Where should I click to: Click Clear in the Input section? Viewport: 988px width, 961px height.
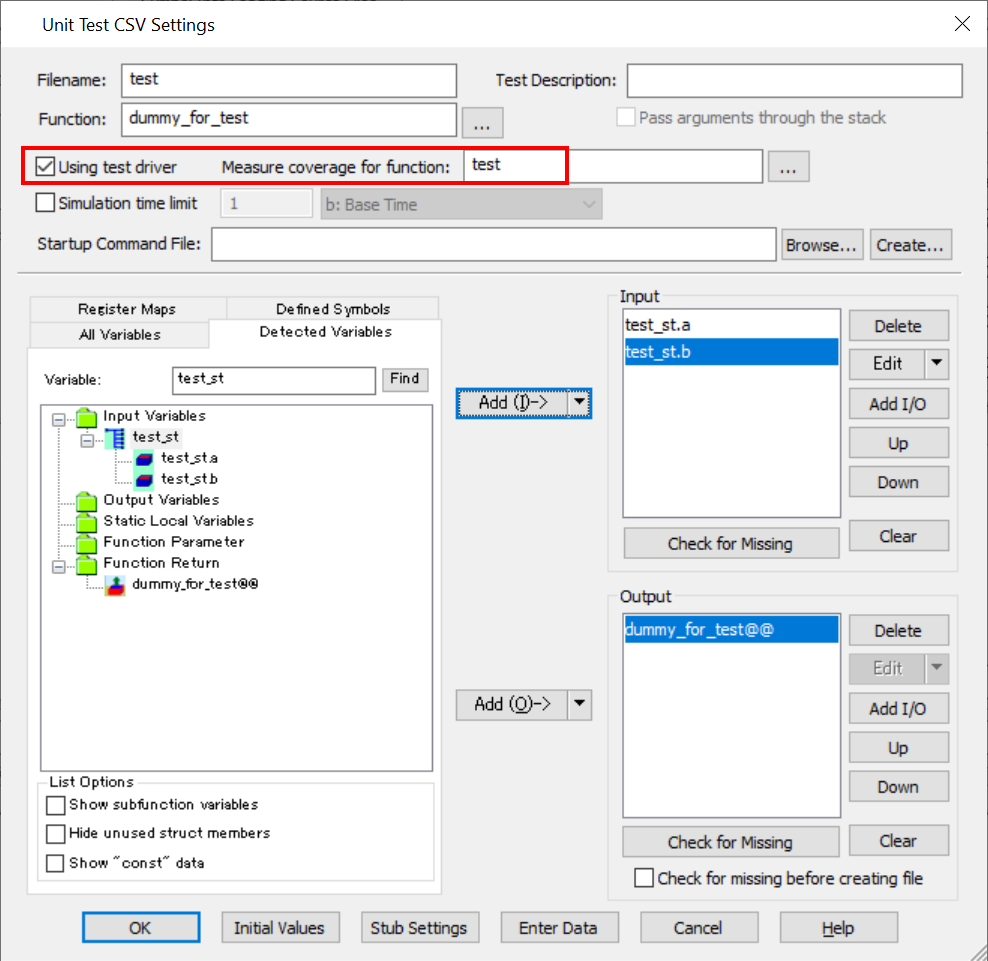[899, 536]
